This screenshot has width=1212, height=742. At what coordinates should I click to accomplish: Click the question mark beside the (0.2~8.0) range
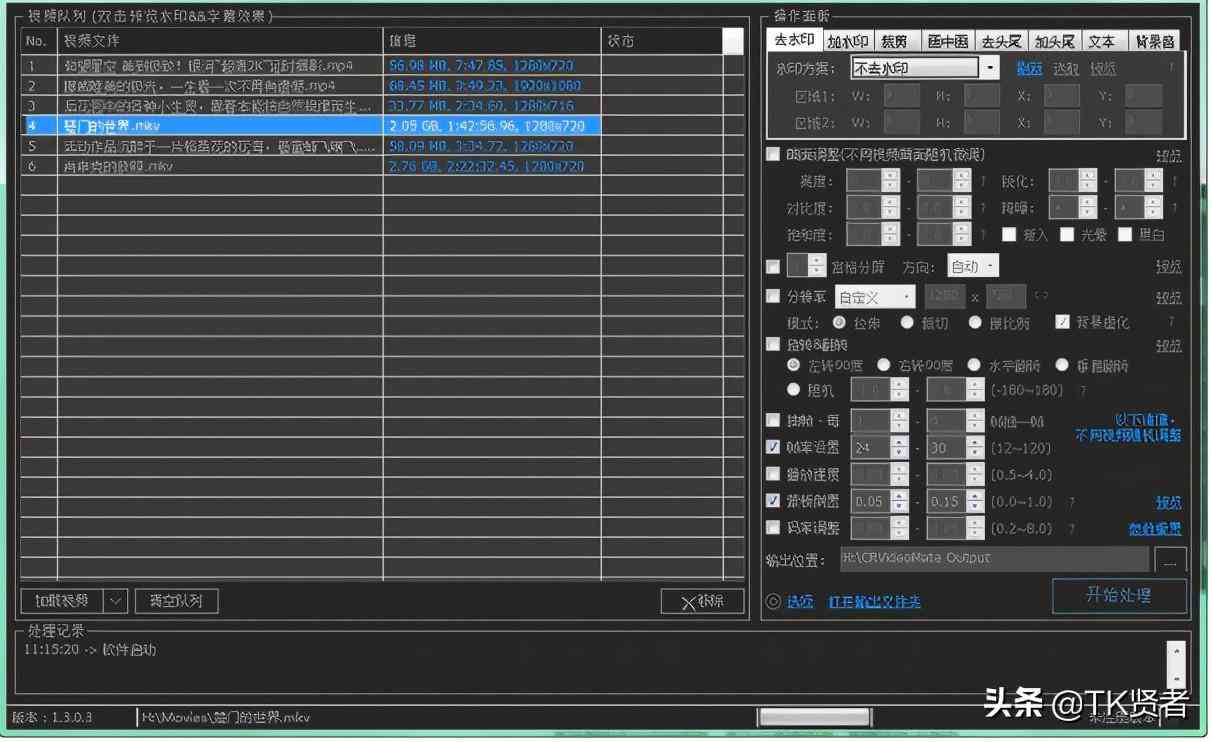pos(1072,528)
